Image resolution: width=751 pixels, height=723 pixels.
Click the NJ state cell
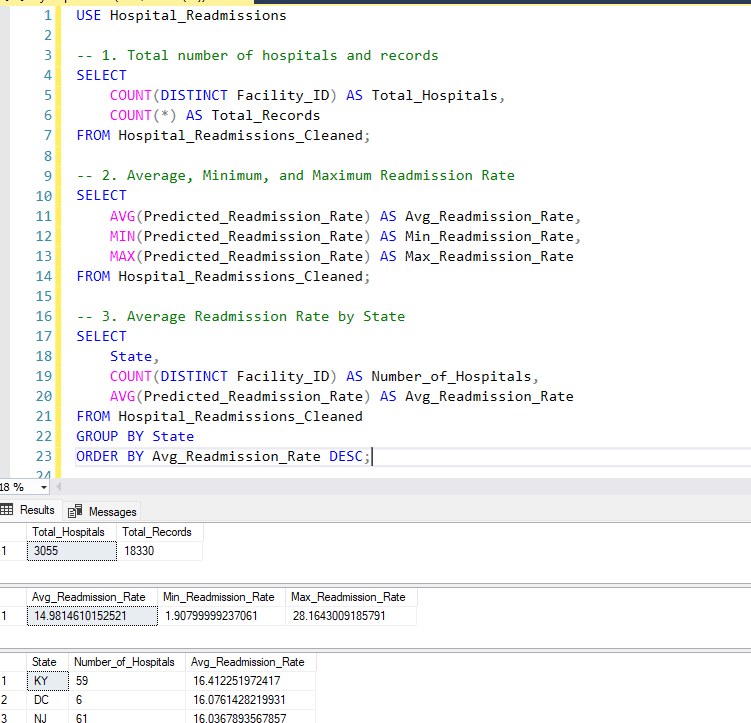[47, 718]
